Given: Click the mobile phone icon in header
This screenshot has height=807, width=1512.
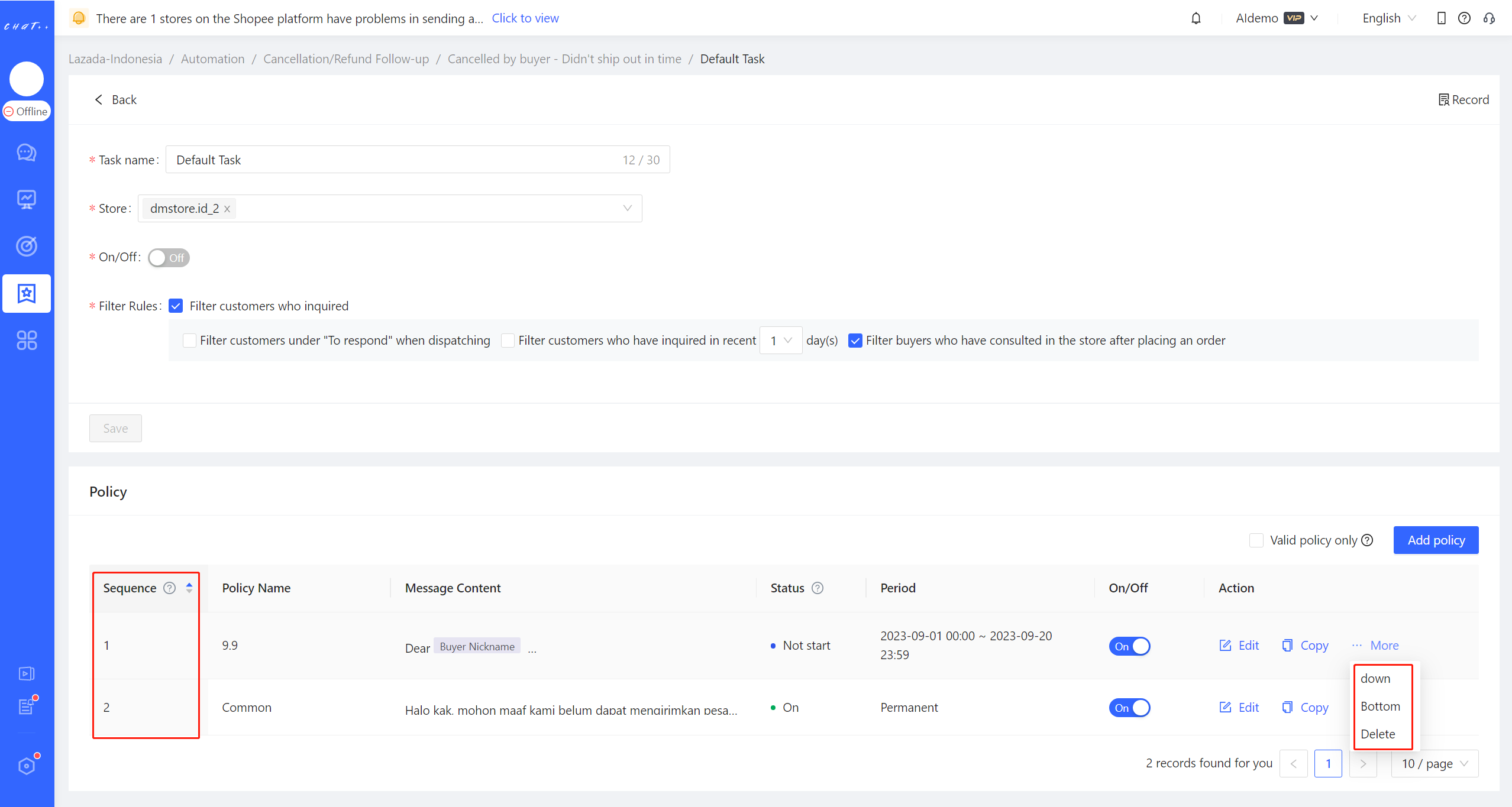Looking at the screenshot, I should pos(1442,18).
